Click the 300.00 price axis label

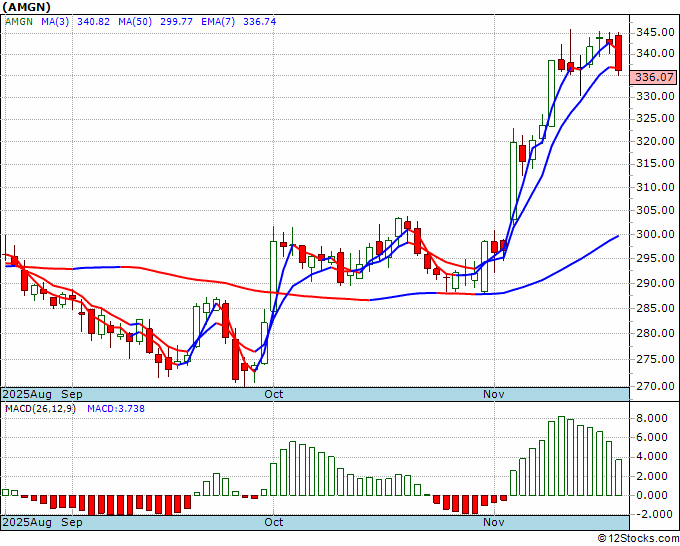(655, 234)
